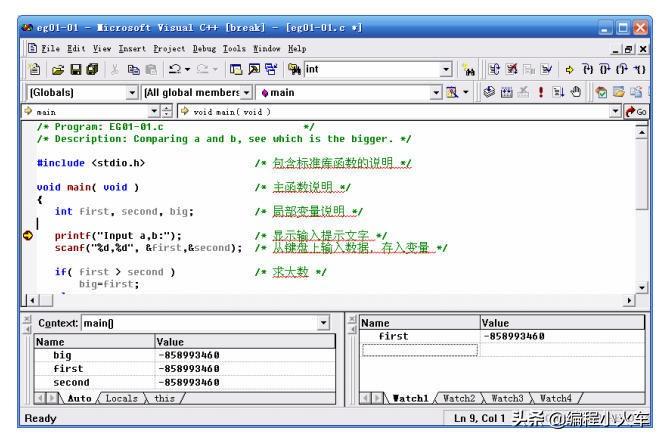Image resolution: width=662 pixels, height=440 pixels.
Task: Switch to the 'this' variables tab
Action: pyautogui.click(x=164, y=399)
